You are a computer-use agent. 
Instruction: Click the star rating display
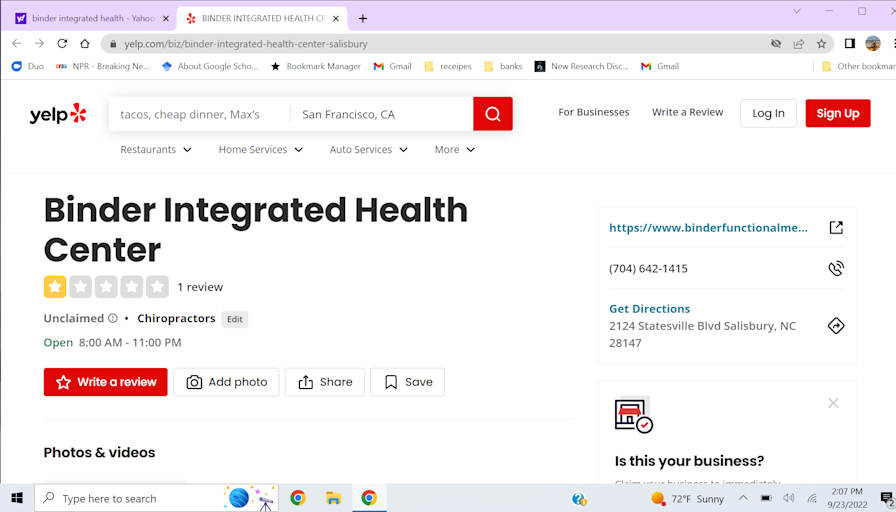click(x=106, y=287)
